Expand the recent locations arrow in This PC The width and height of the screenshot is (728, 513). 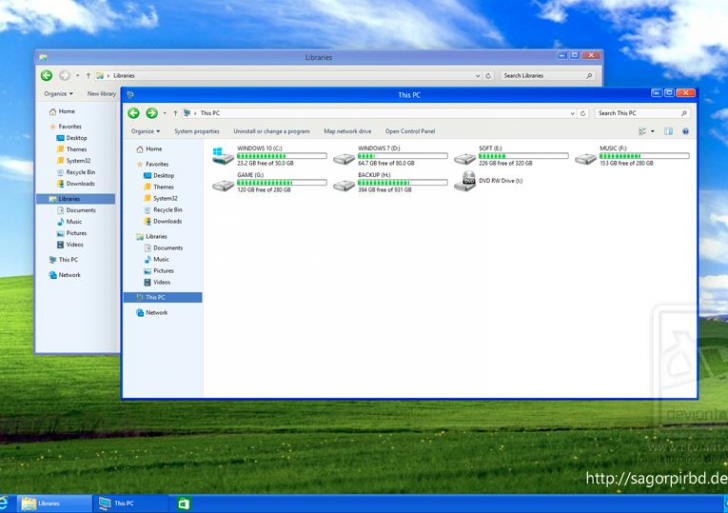pyautogui.click(x=164, y=113)
